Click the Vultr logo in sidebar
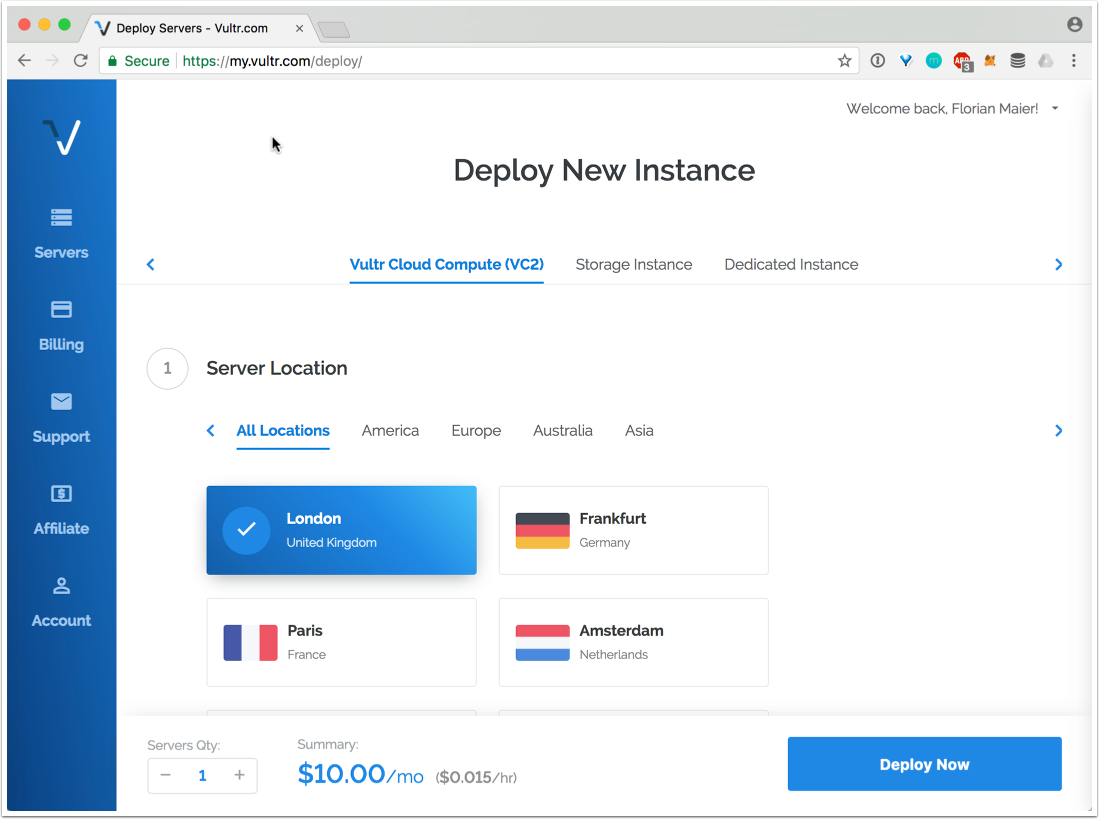The width and height of the screenshot is (1099, 819). [x=62, y=137]
